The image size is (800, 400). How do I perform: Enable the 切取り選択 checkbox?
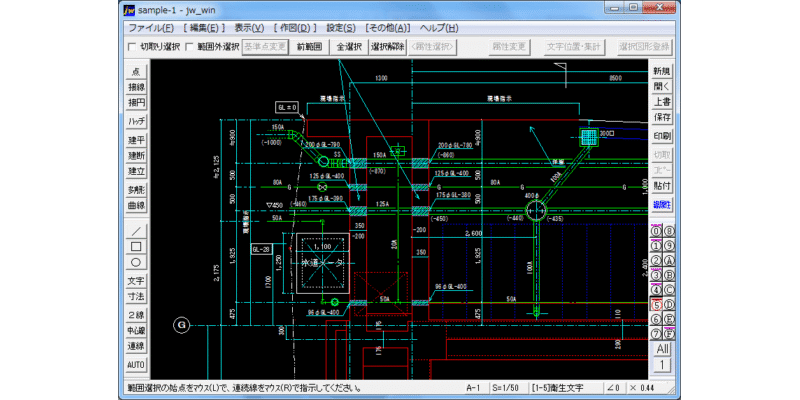tap(132, 47)
